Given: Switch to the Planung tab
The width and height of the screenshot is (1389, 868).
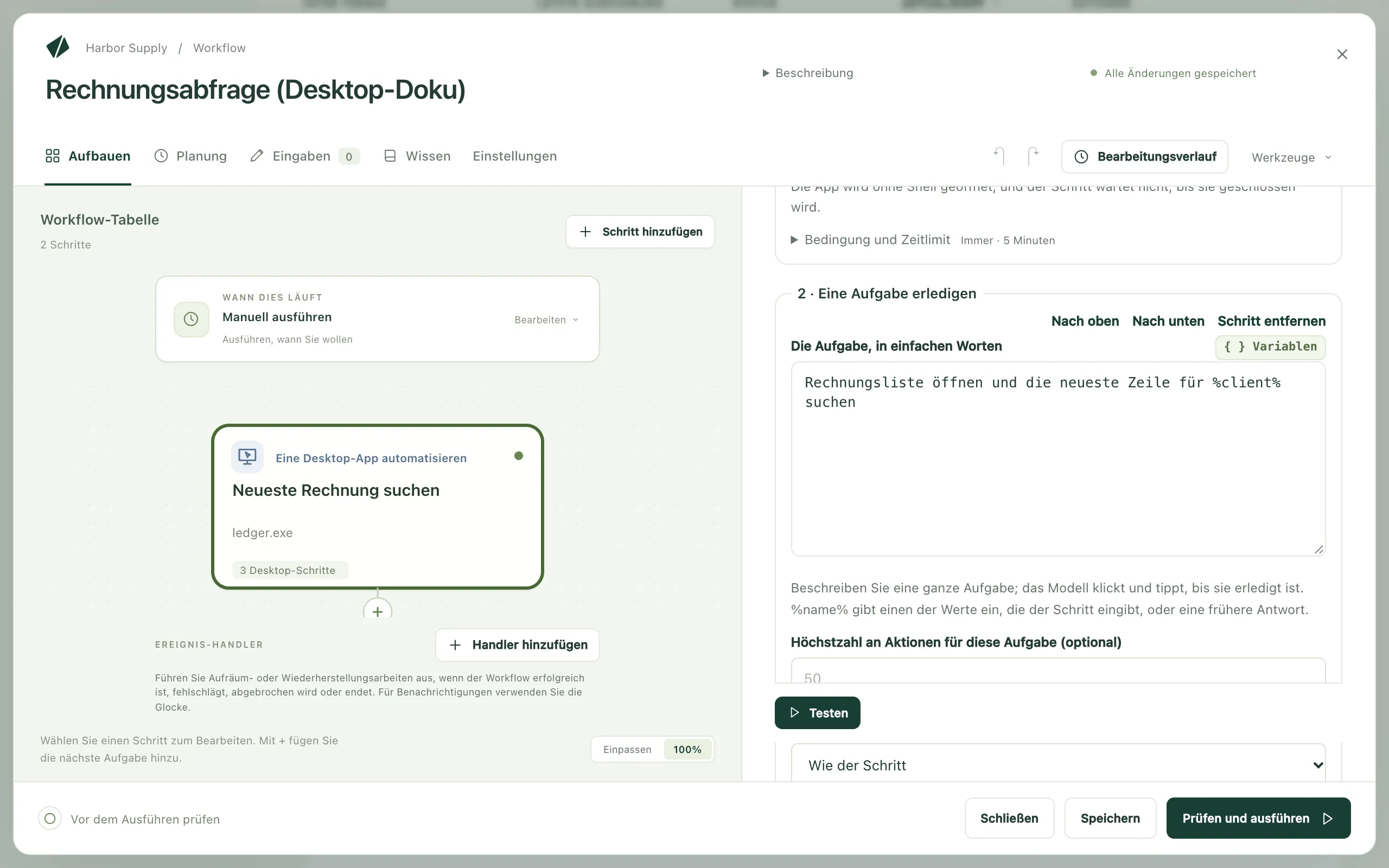Looking at the screenshot, I should point(190,156).
